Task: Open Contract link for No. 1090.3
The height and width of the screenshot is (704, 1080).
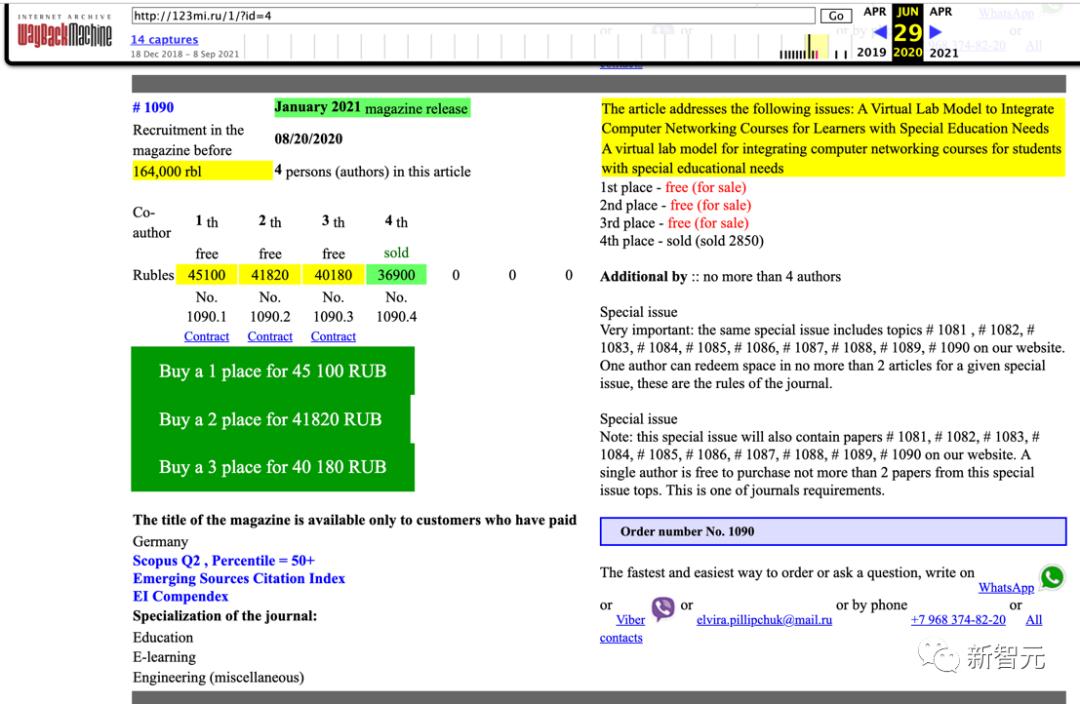Action: [333, 337]
